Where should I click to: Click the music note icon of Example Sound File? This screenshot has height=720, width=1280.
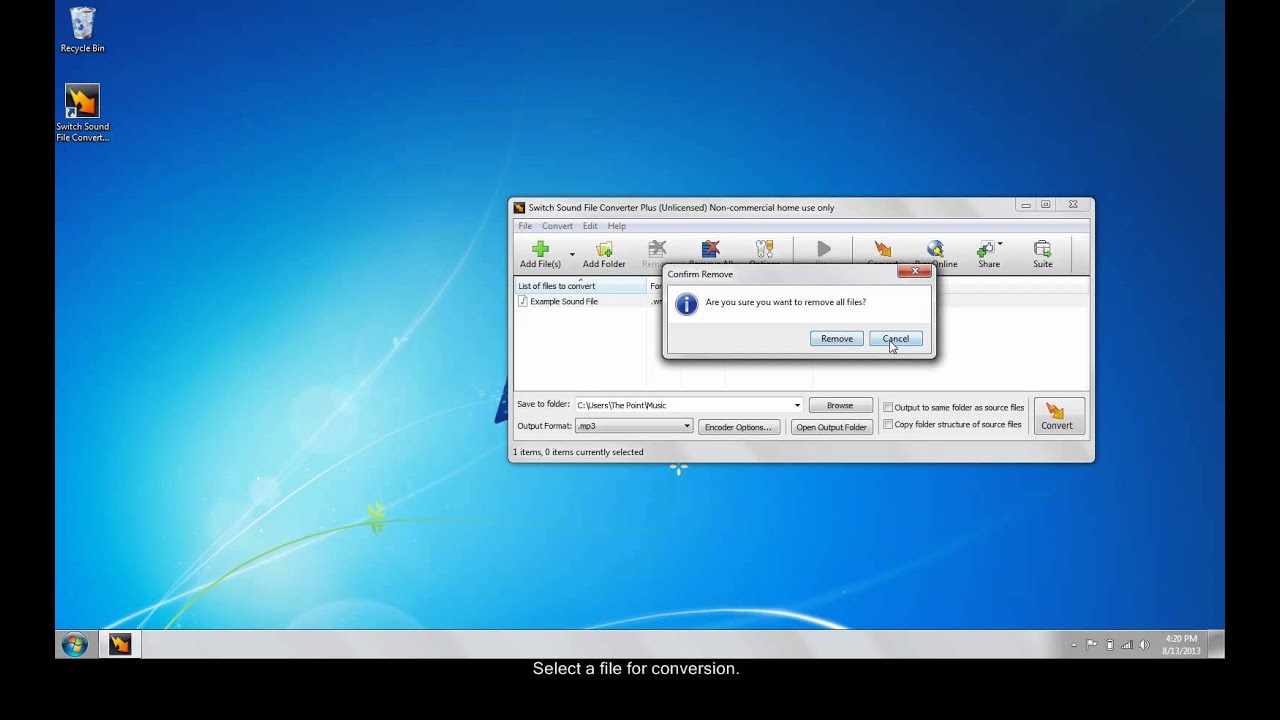pos(523,301)
